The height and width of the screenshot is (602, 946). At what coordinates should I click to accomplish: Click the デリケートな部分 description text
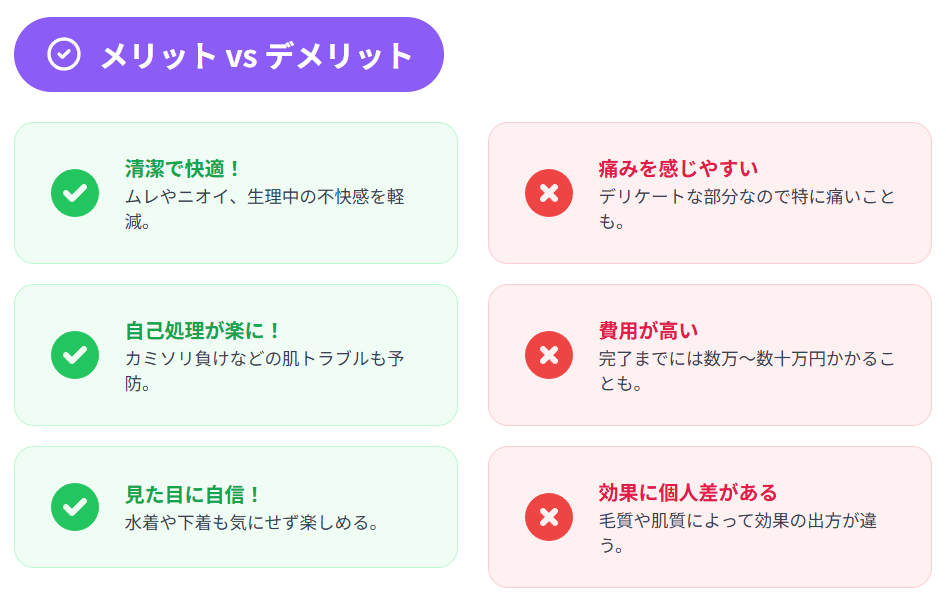pyautogui.click(x=747, y=209)
